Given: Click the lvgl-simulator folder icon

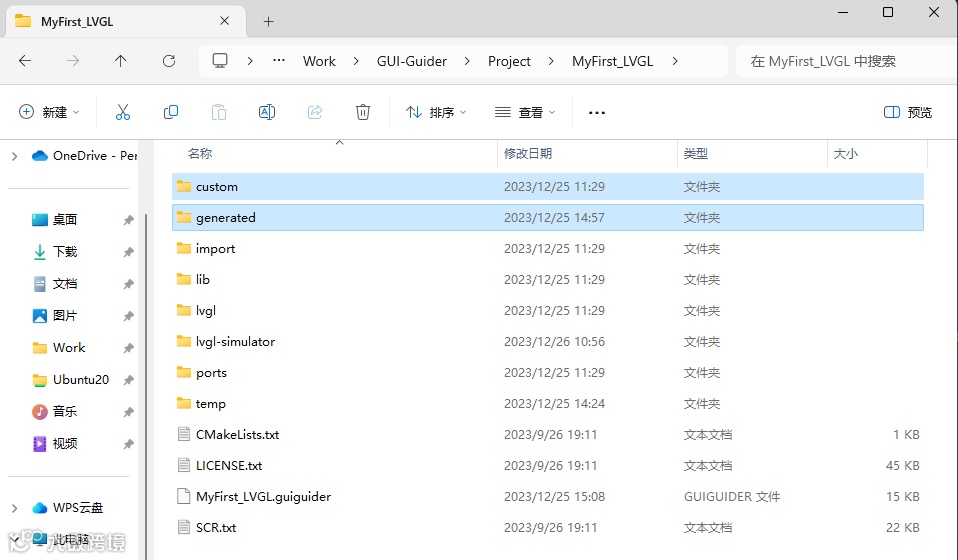Looking at the screenshot, I should coord(184,341).
